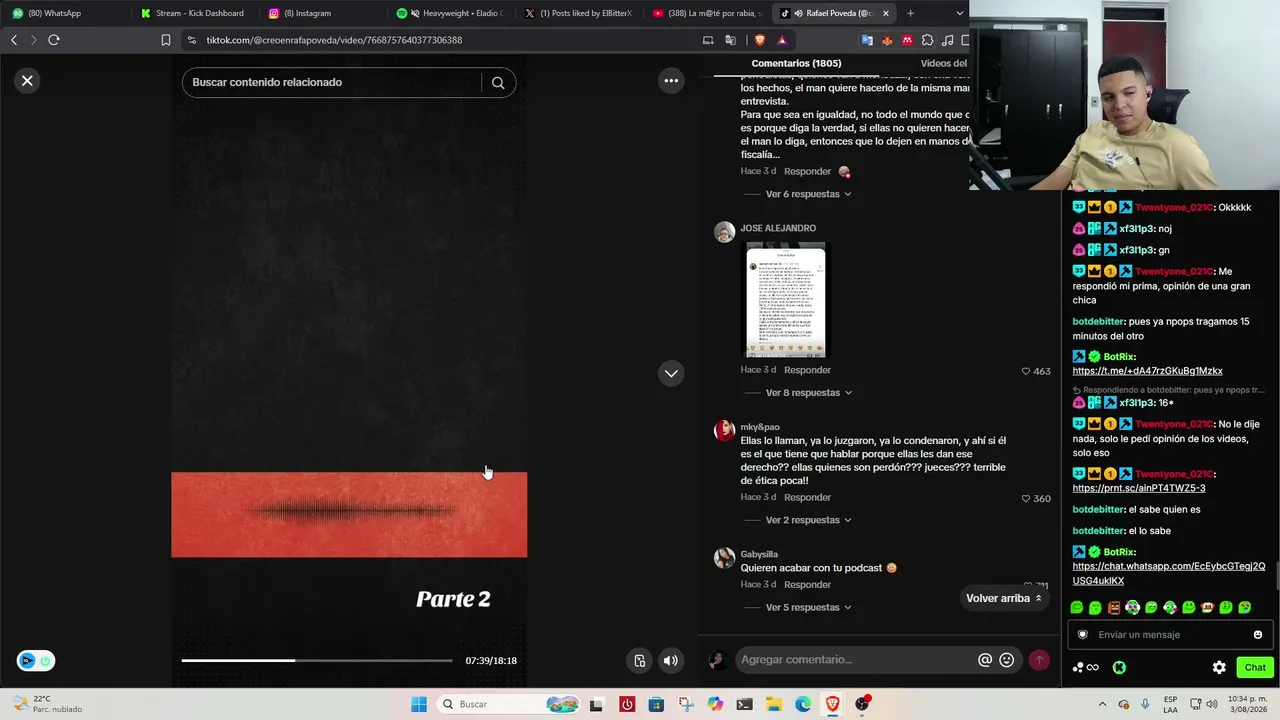The width and height of the screenshot is (1280, 720).
Task: Close the Rafael Poveda TikTok tab
Action: (885, 13)
